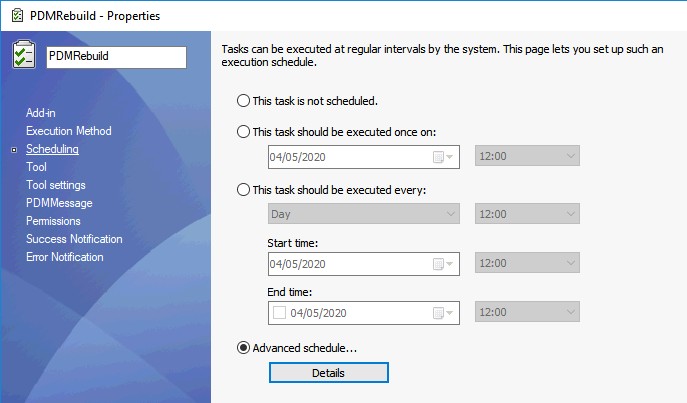Open the Success Notification page
The height and width of the screenshot is (403, 687).
(74, 239)
